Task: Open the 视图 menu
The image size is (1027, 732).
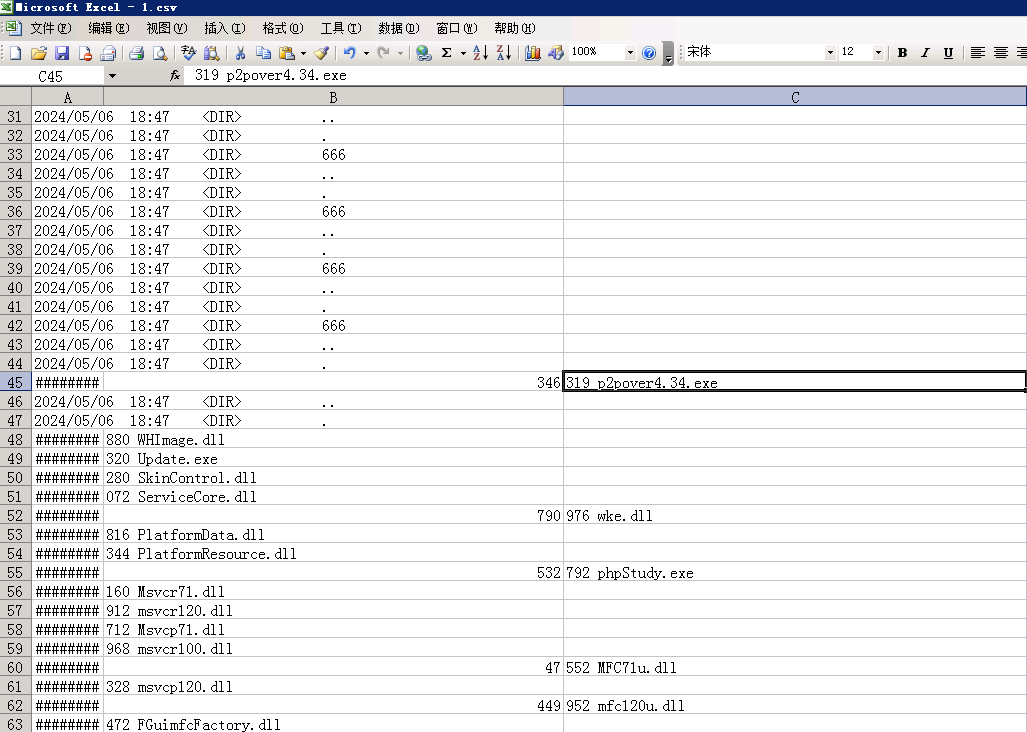Action: [x=166, y=28]
